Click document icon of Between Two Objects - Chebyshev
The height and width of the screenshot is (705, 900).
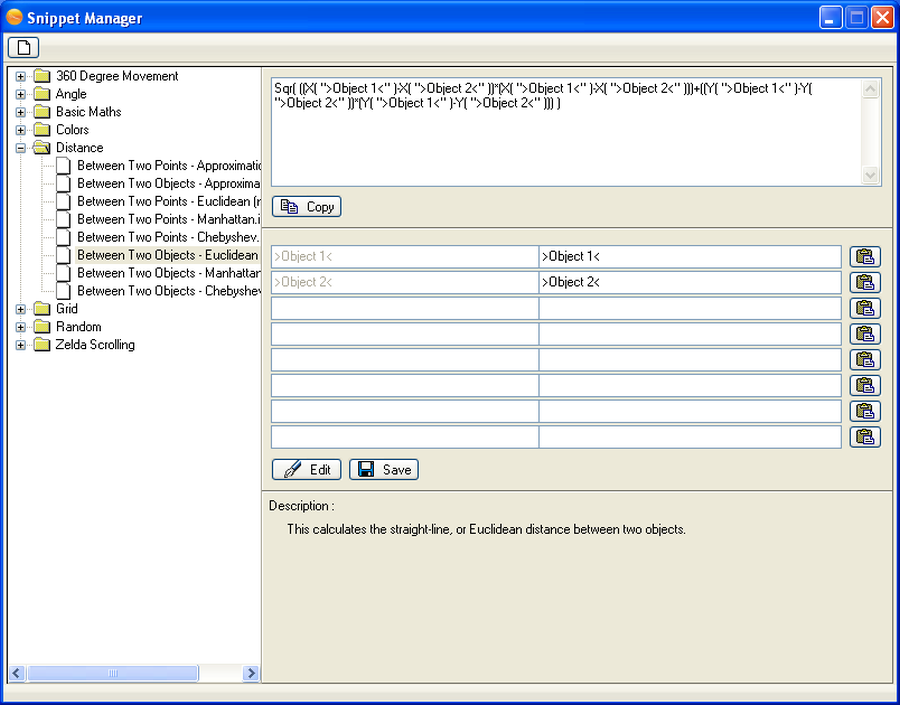pyautogui.click(x=64, y=291)
